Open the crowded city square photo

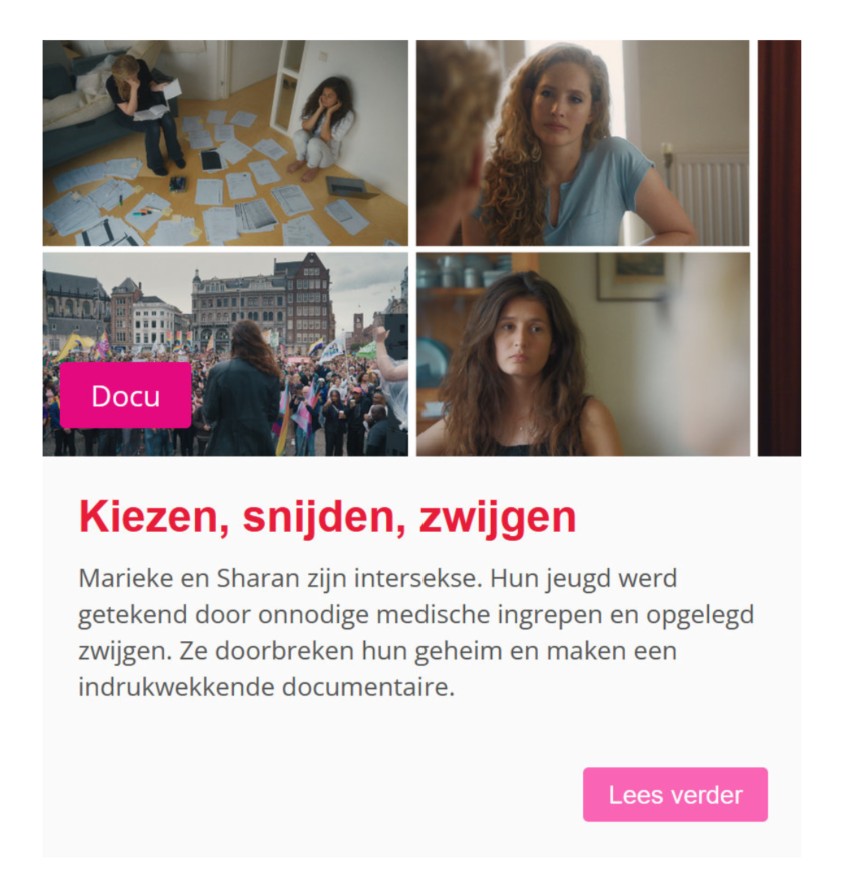(225, 354)
